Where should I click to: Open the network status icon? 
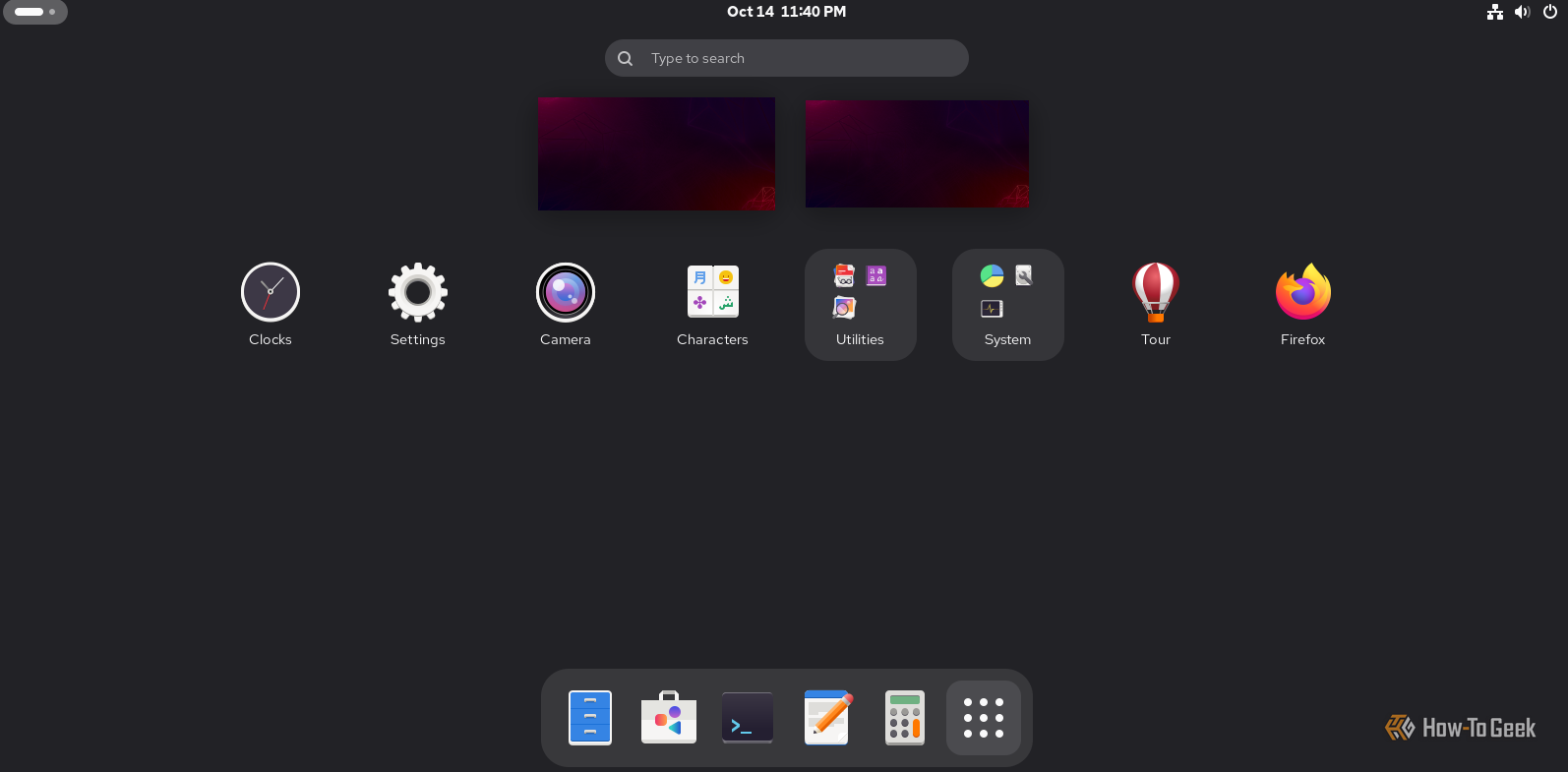pyautogui.click(x=1495, y=12)
